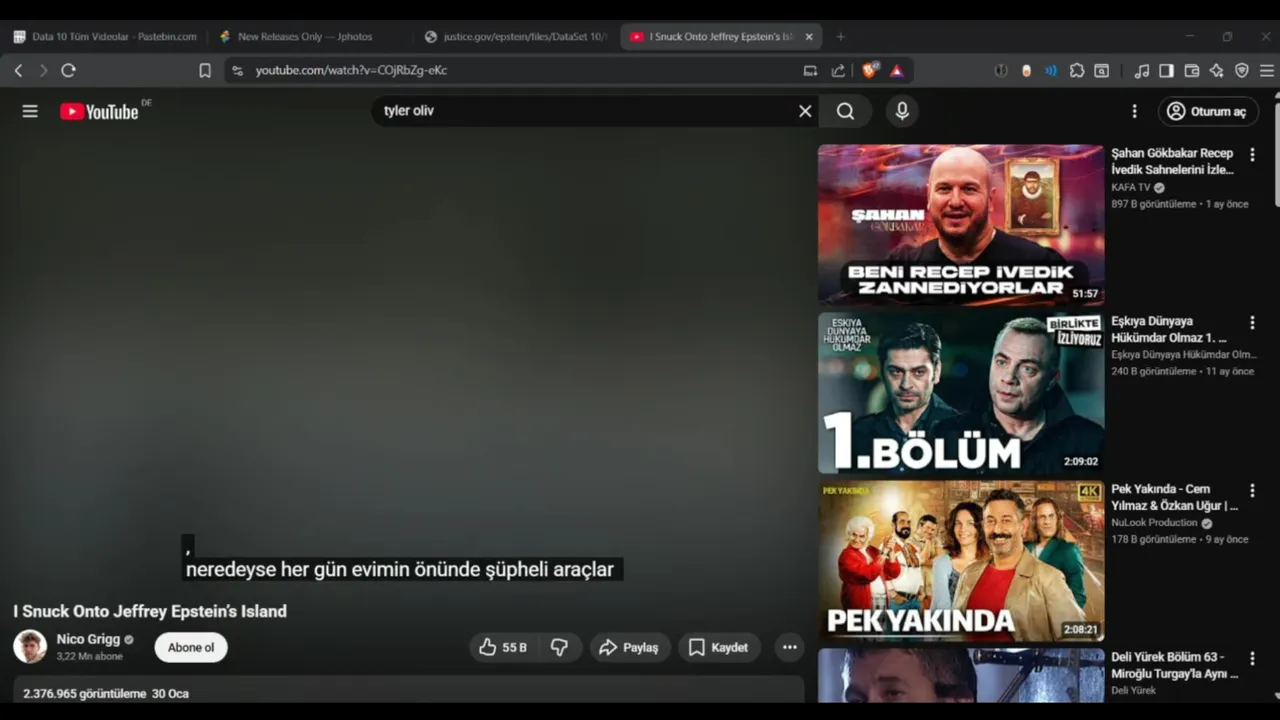
Task: Open more actions ellipsis below the video
Action: tap(790, 647)
